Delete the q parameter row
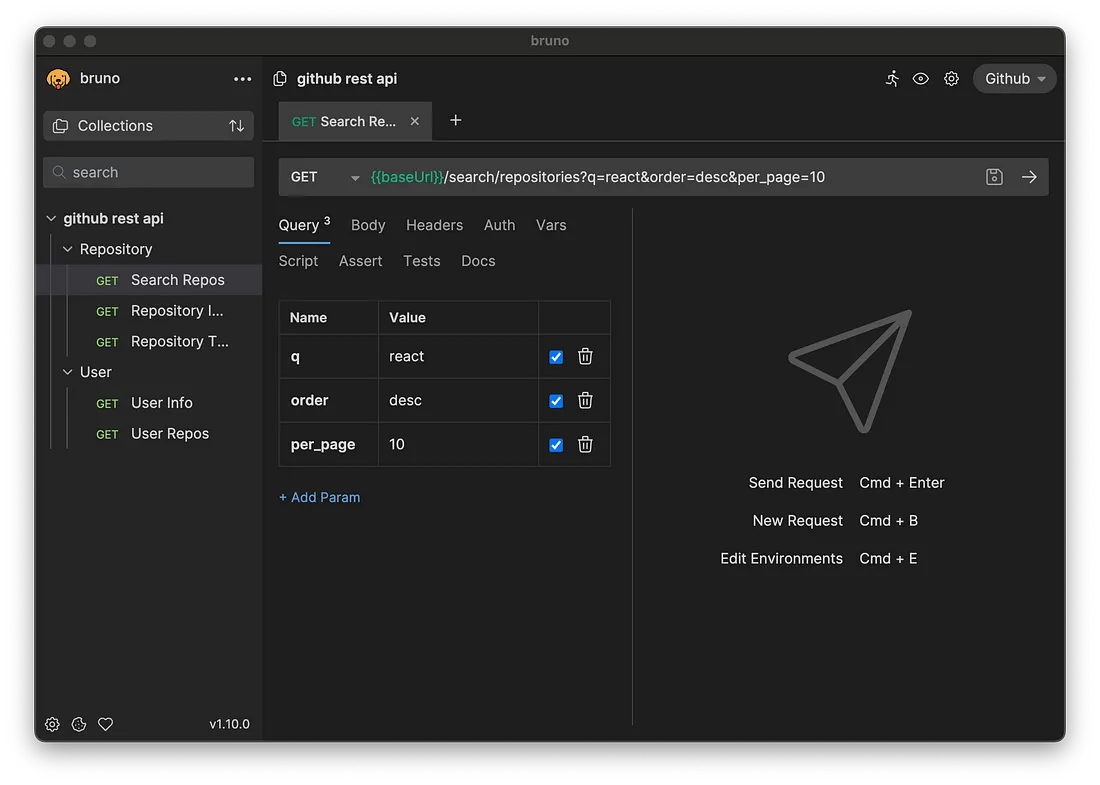The width and height of the screenshot is (1100, 785). coord(585,356)
